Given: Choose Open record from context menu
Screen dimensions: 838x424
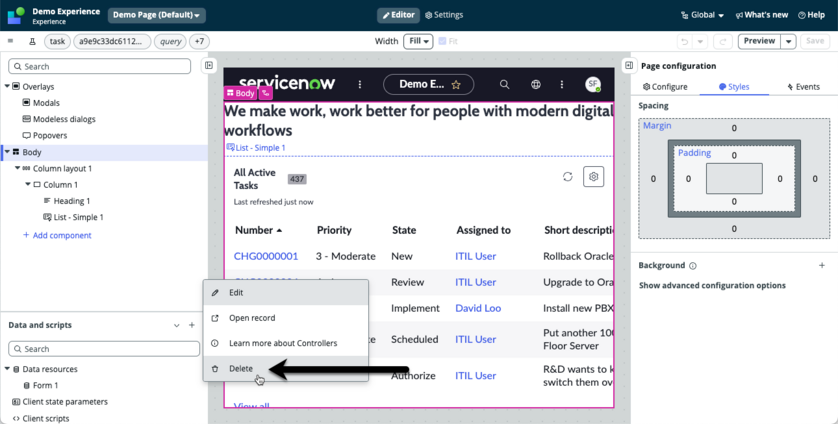Looking at the screenshot, I should click(285, 318).
